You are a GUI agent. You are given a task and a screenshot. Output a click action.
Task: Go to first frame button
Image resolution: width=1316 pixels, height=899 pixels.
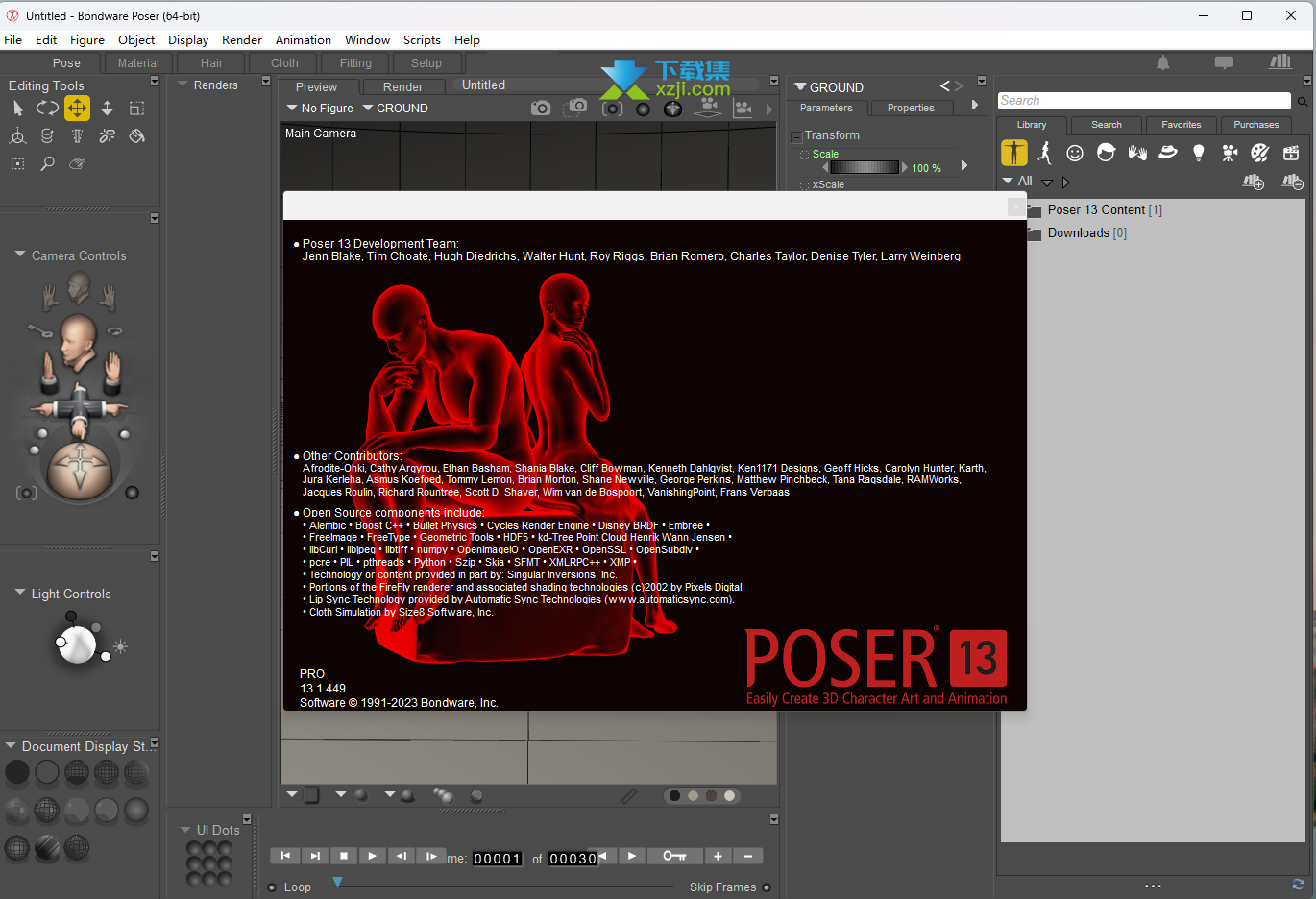(285, 856)
